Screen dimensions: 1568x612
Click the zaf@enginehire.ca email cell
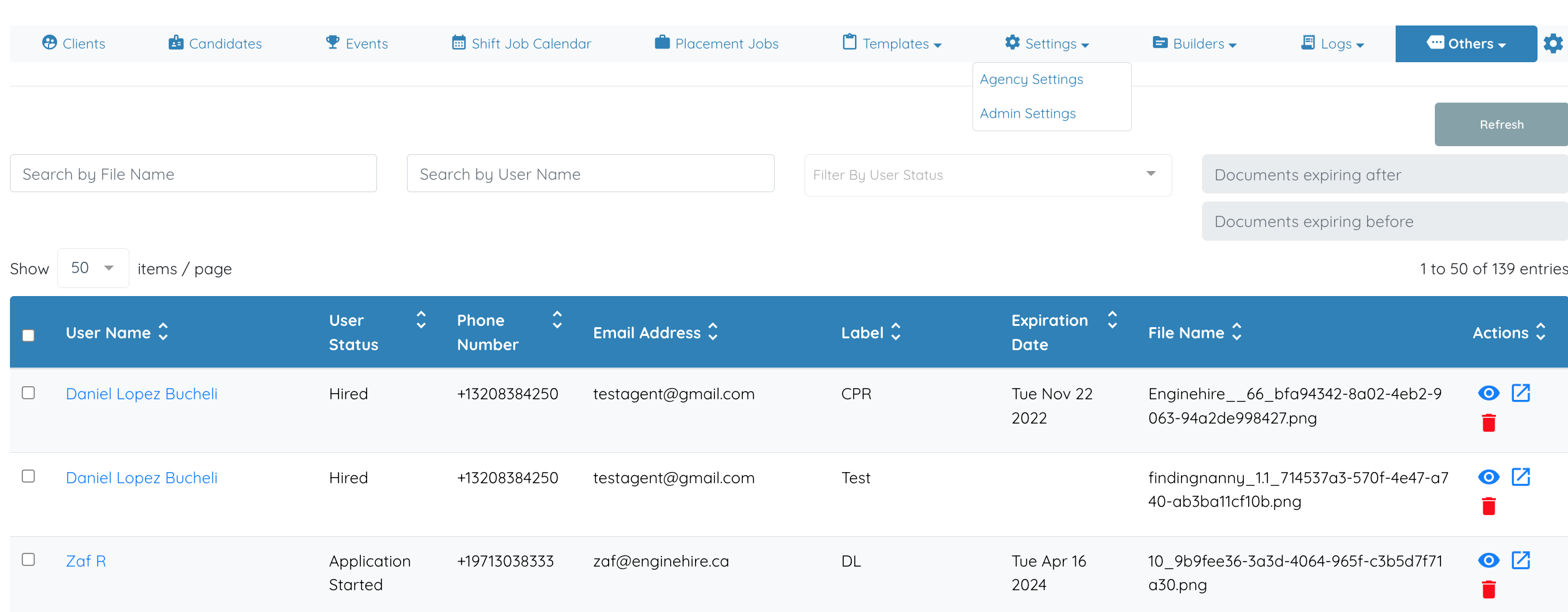pos(661,561)
